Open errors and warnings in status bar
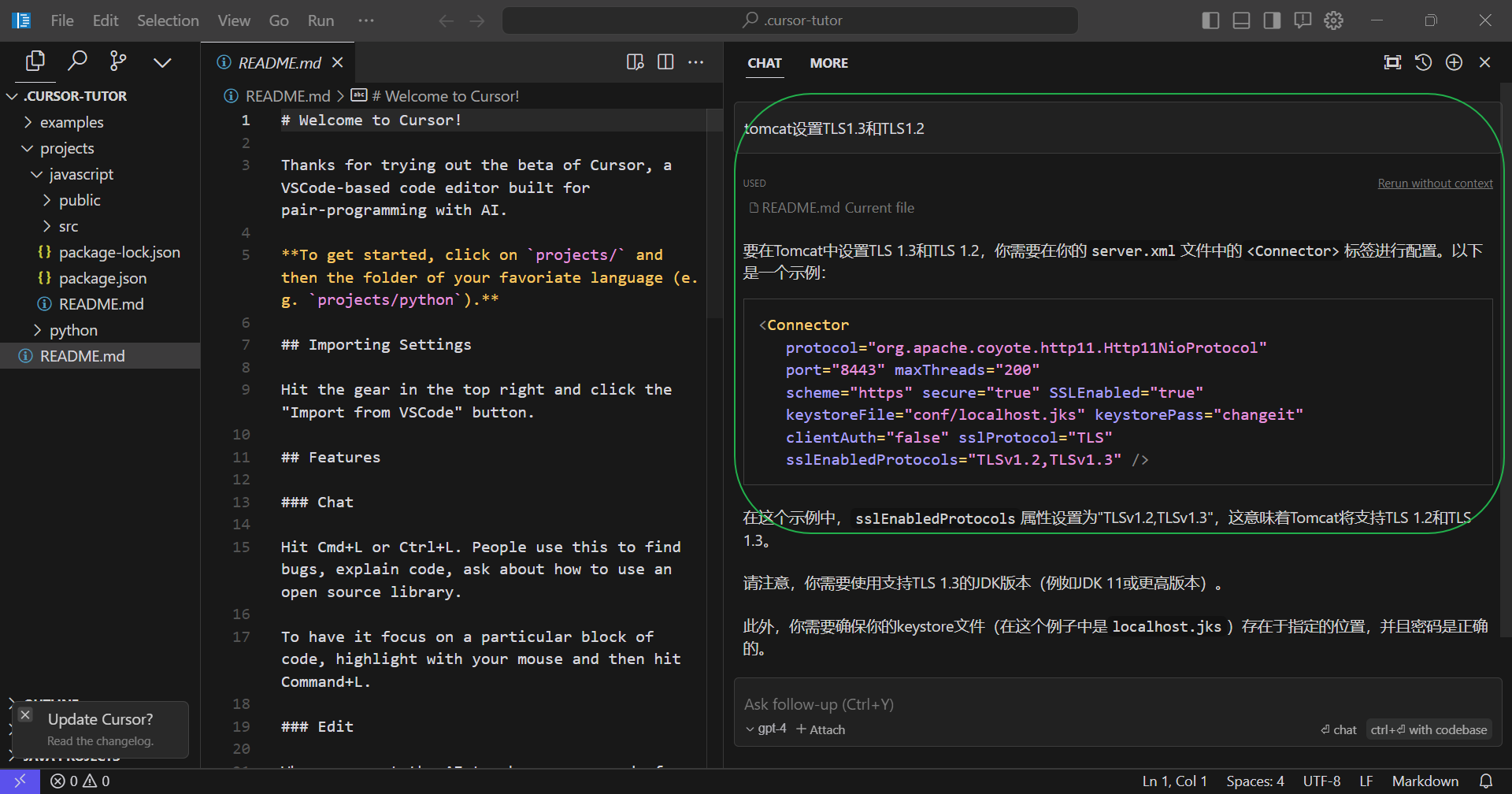 80,781
